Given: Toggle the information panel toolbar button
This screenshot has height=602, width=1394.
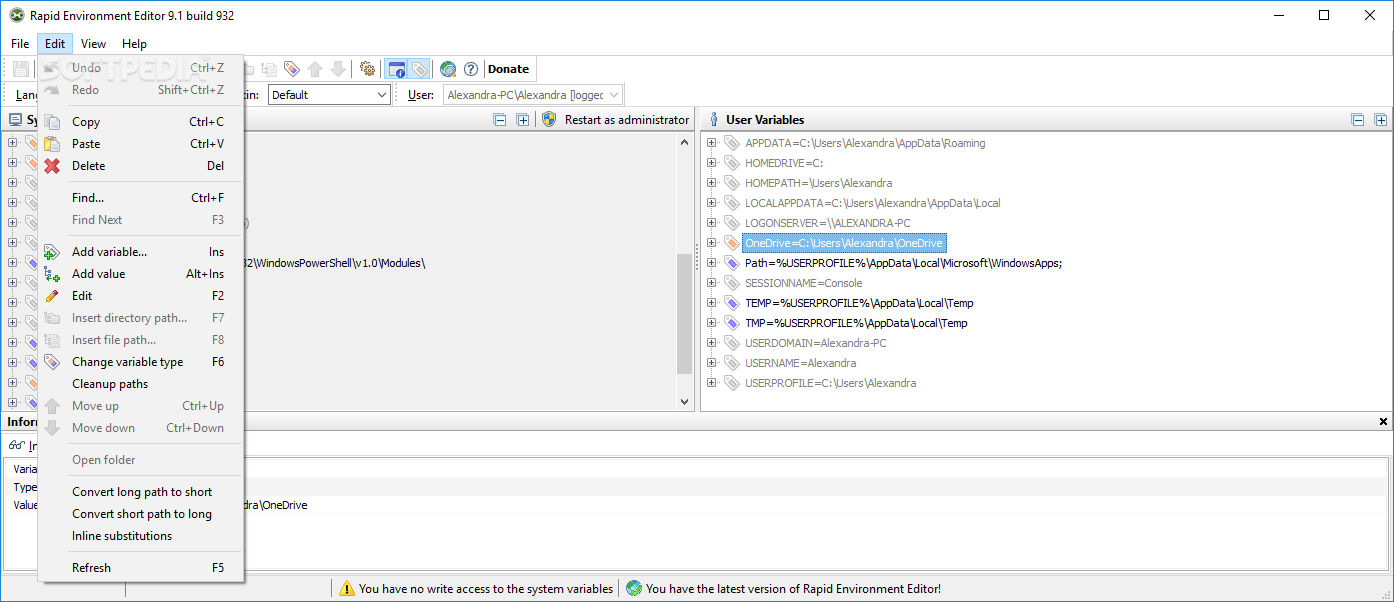Looking at the screenshot, I should coord(397,69).
